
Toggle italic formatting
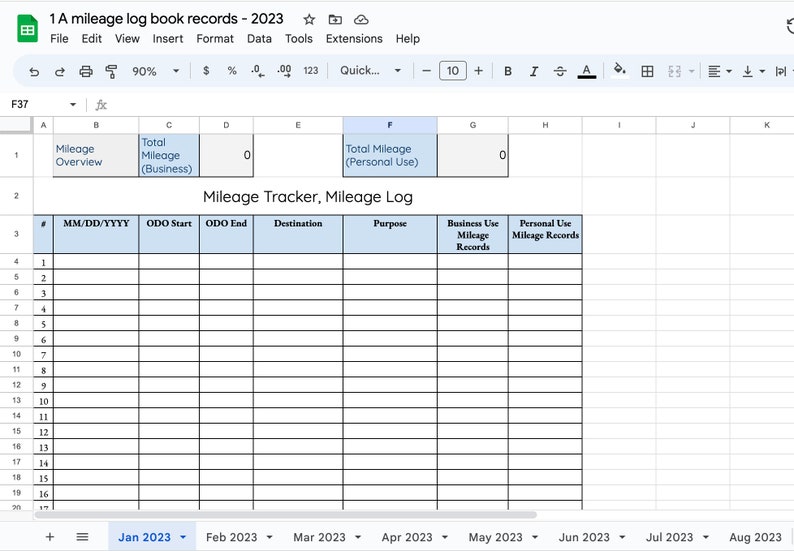[x=534, y=71]
